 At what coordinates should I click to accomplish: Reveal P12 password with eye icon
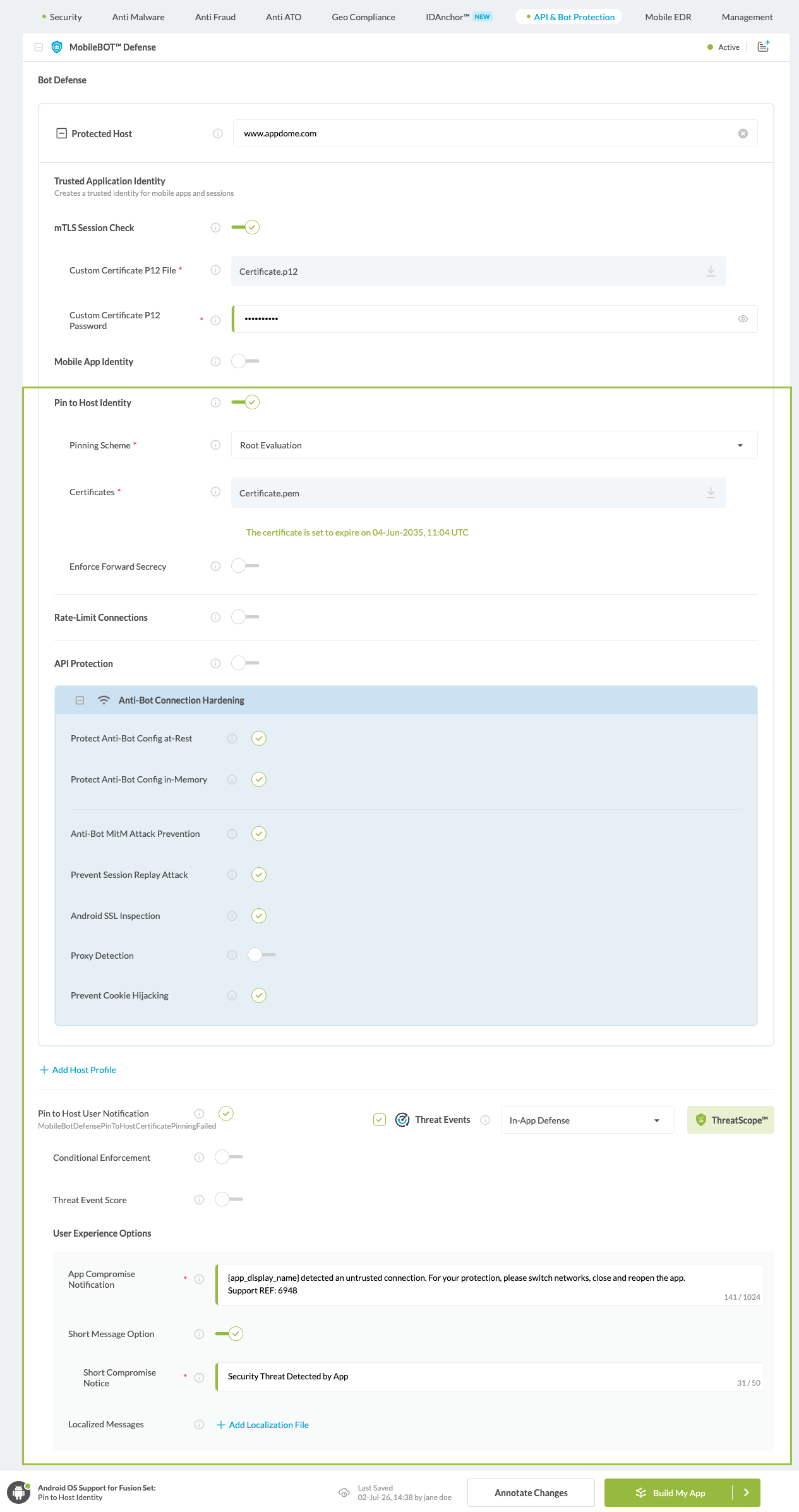click(x=743, y=319)
